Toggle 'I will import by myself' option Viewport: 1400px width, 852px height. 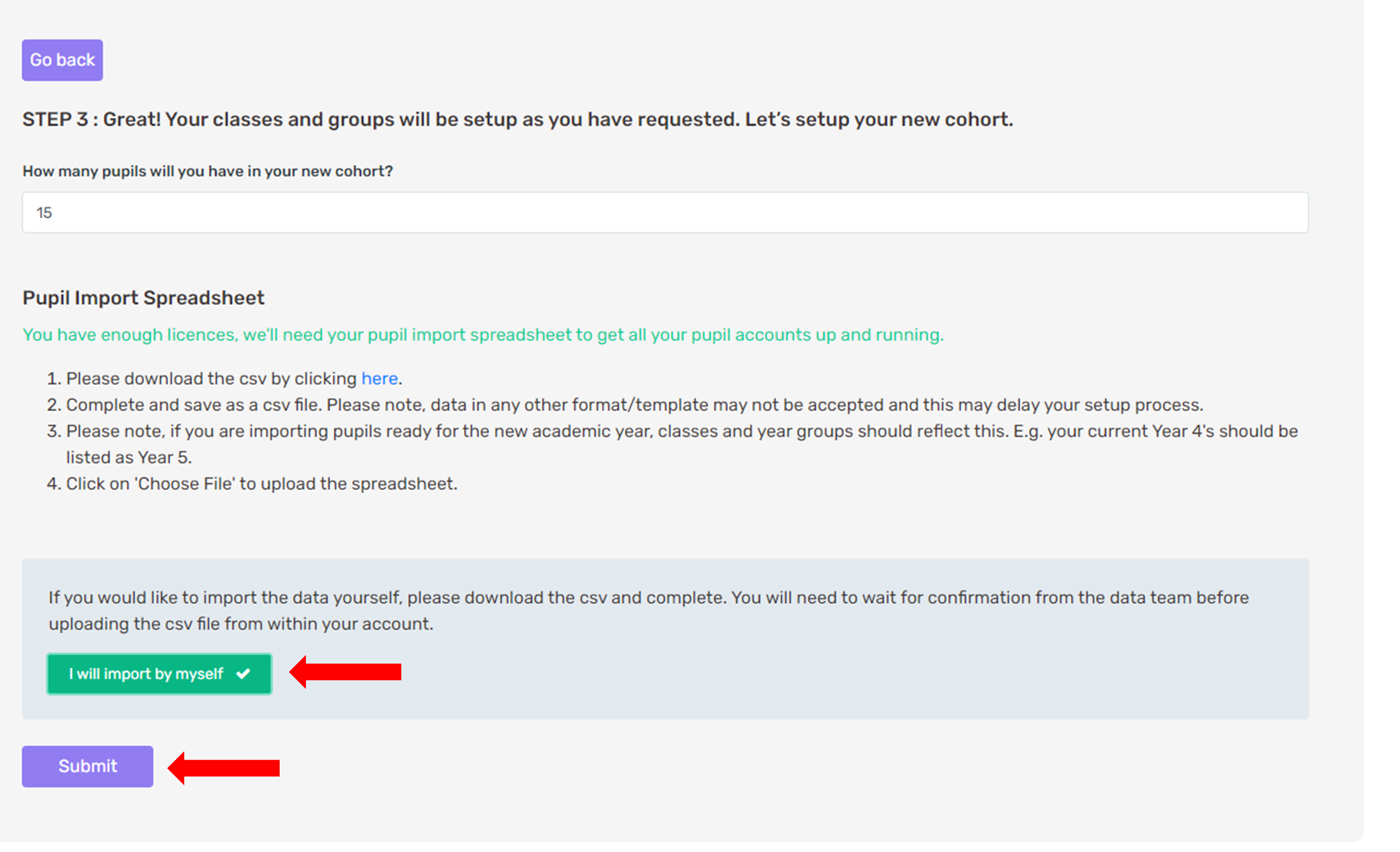coord(159,674)
